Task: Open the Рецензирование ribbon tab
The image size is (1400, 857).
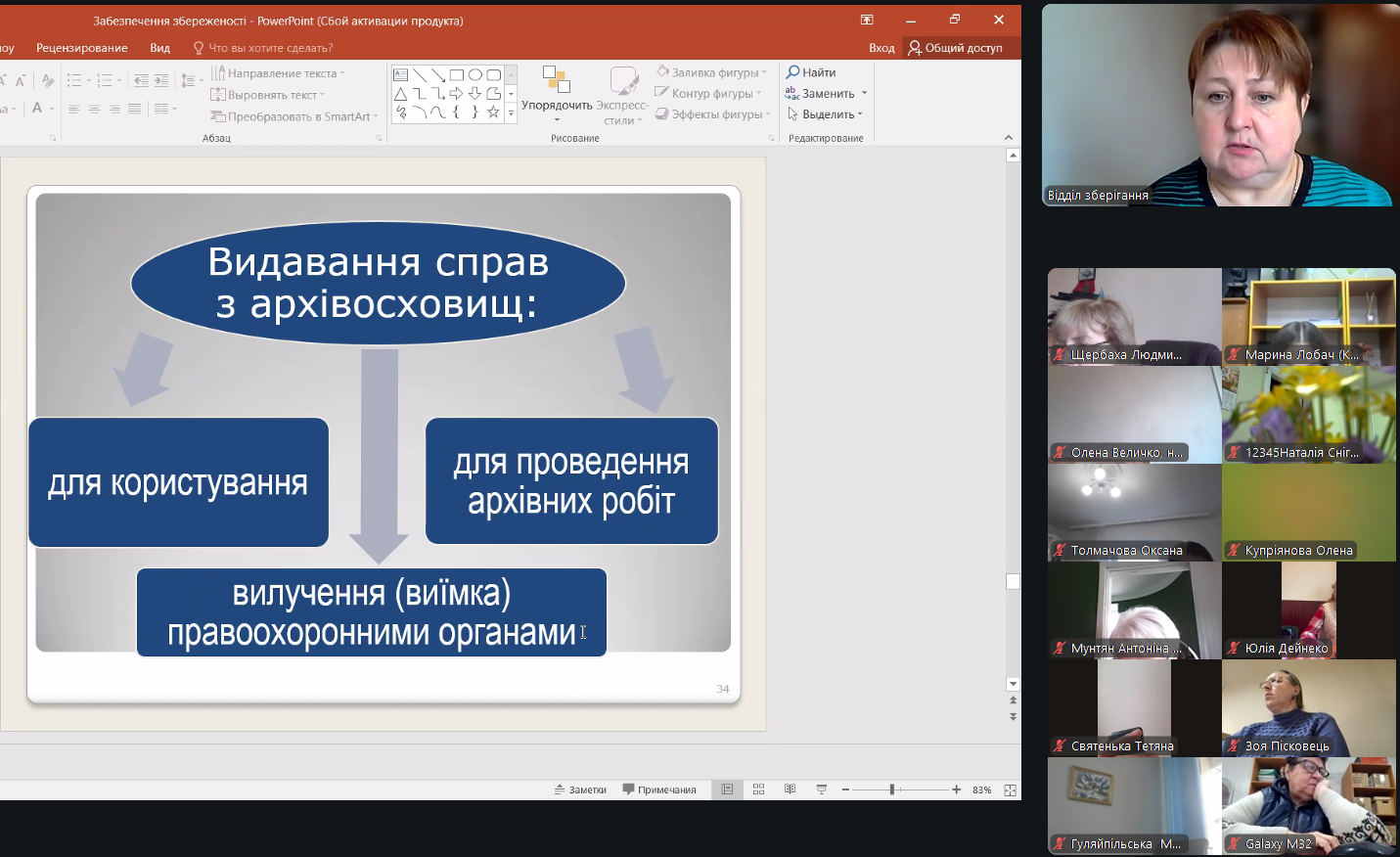Action: click(x=81, y=48)
